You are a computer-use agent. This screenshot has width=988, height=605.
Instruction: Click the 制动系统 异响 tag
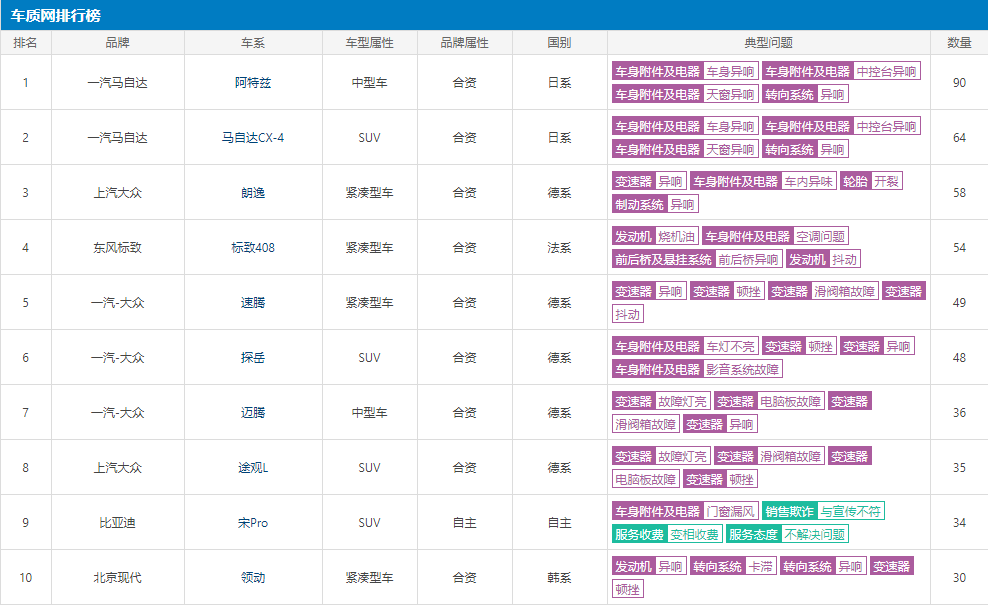tap(655, 204)
